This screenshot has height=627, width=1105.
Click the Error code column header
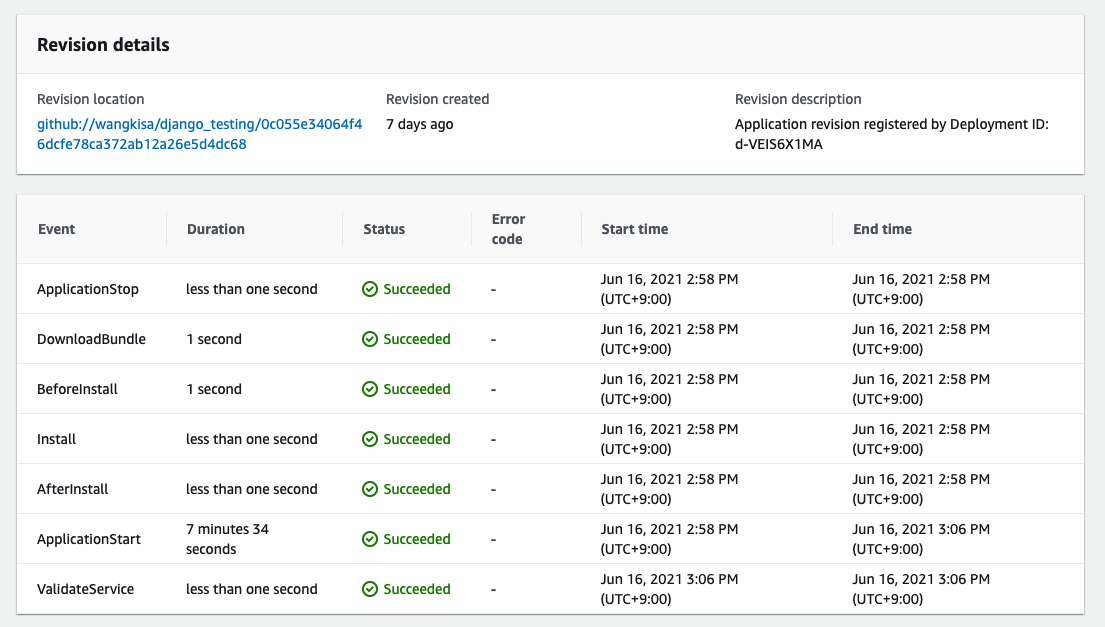(x=508, y=229)
